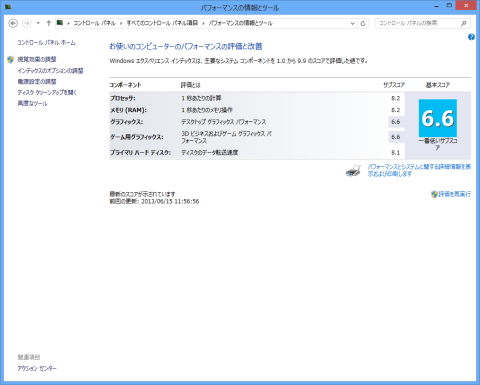This screenshot has height=385, width=480.
Task: Close the performance window
Action: (466, 5)
